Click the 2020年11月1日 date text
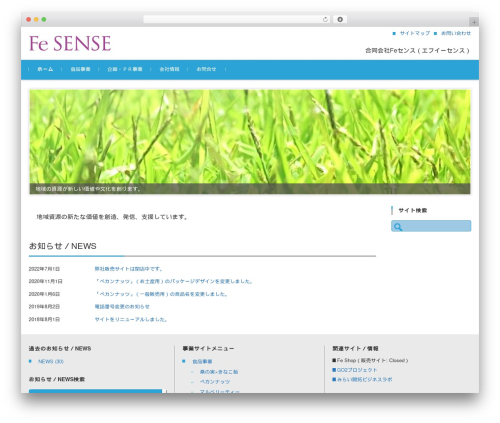Image resolution: width=500 pixels, height=423 pixels. (x=45, y=281)
